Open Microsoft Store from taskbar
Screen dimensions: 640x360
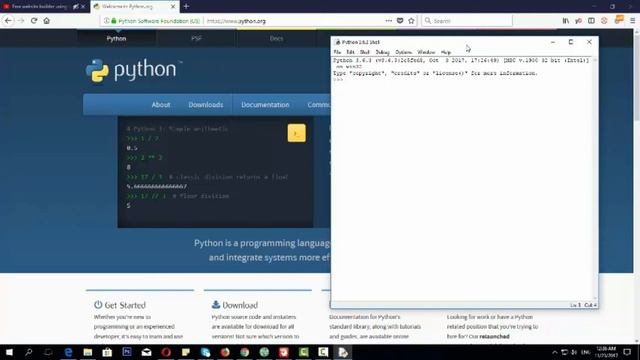(x=107, y=352)
